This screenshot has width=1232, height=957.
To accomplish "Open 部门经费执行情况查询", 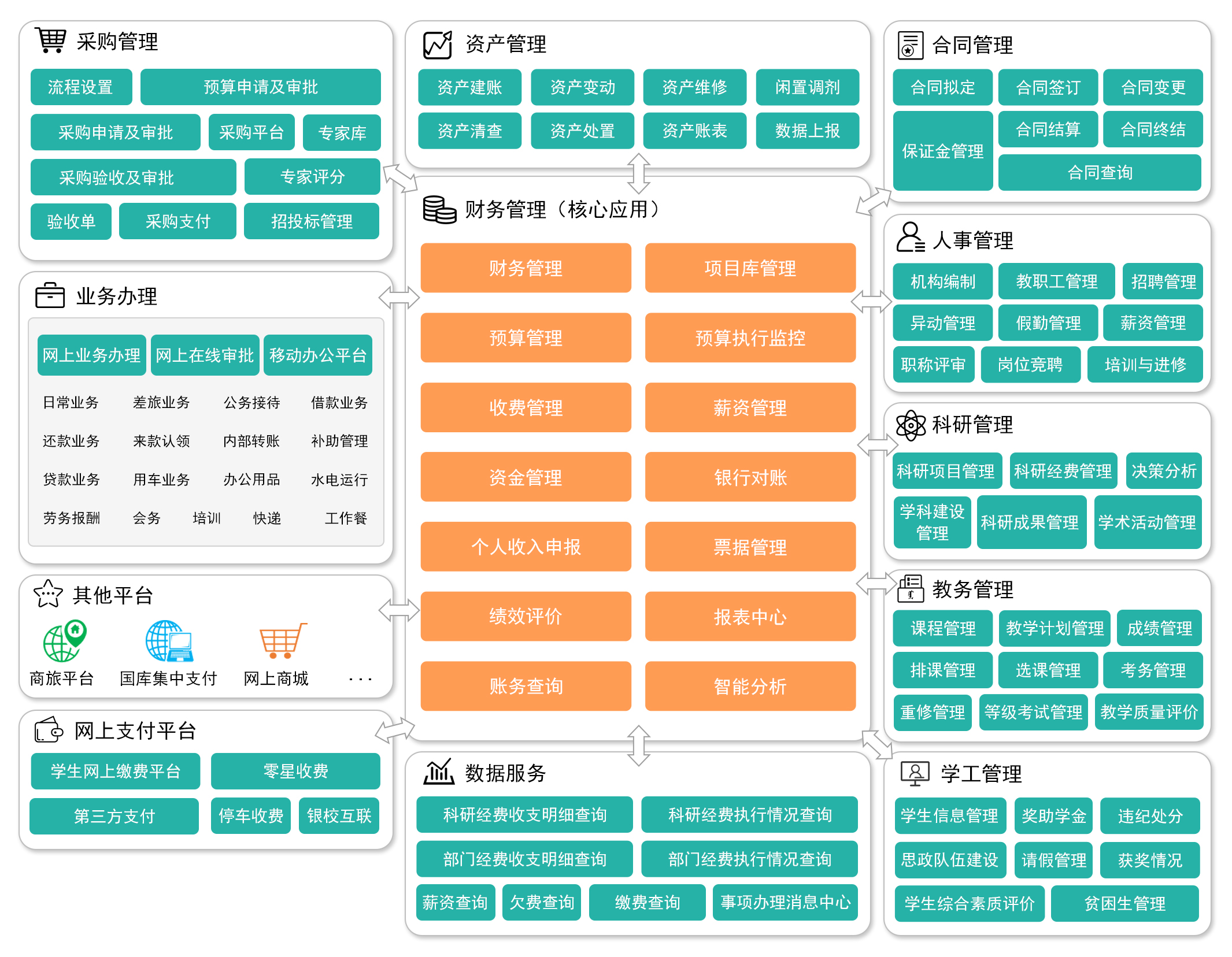I will coord(749,859).
